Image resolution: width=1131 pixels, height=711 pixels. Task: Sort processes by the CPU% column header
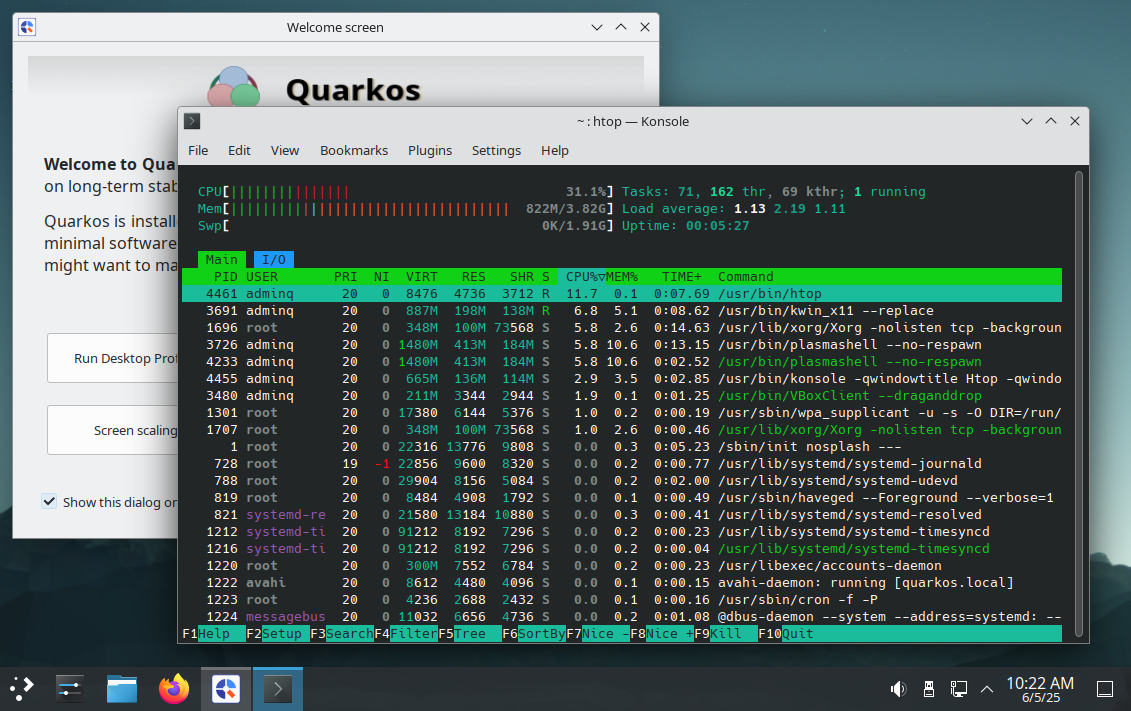(580, 276)
